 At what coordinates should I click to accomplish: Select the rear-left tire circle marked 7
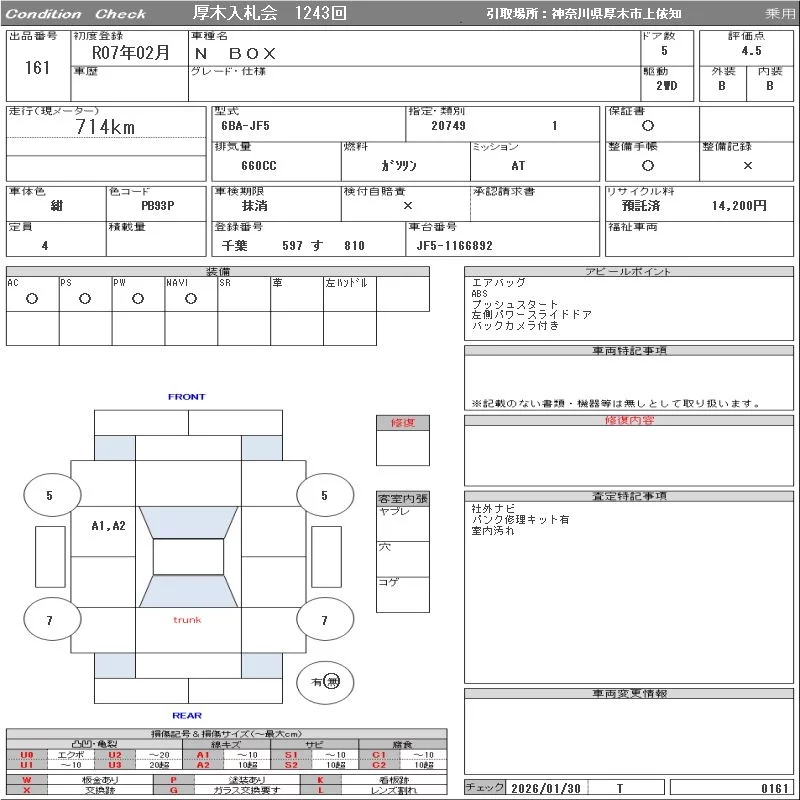click(49, 621)
